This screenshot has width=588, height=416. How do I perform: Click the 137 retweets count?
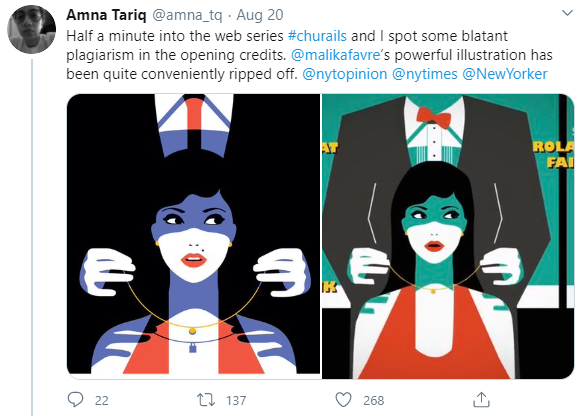tap(236, 401)
